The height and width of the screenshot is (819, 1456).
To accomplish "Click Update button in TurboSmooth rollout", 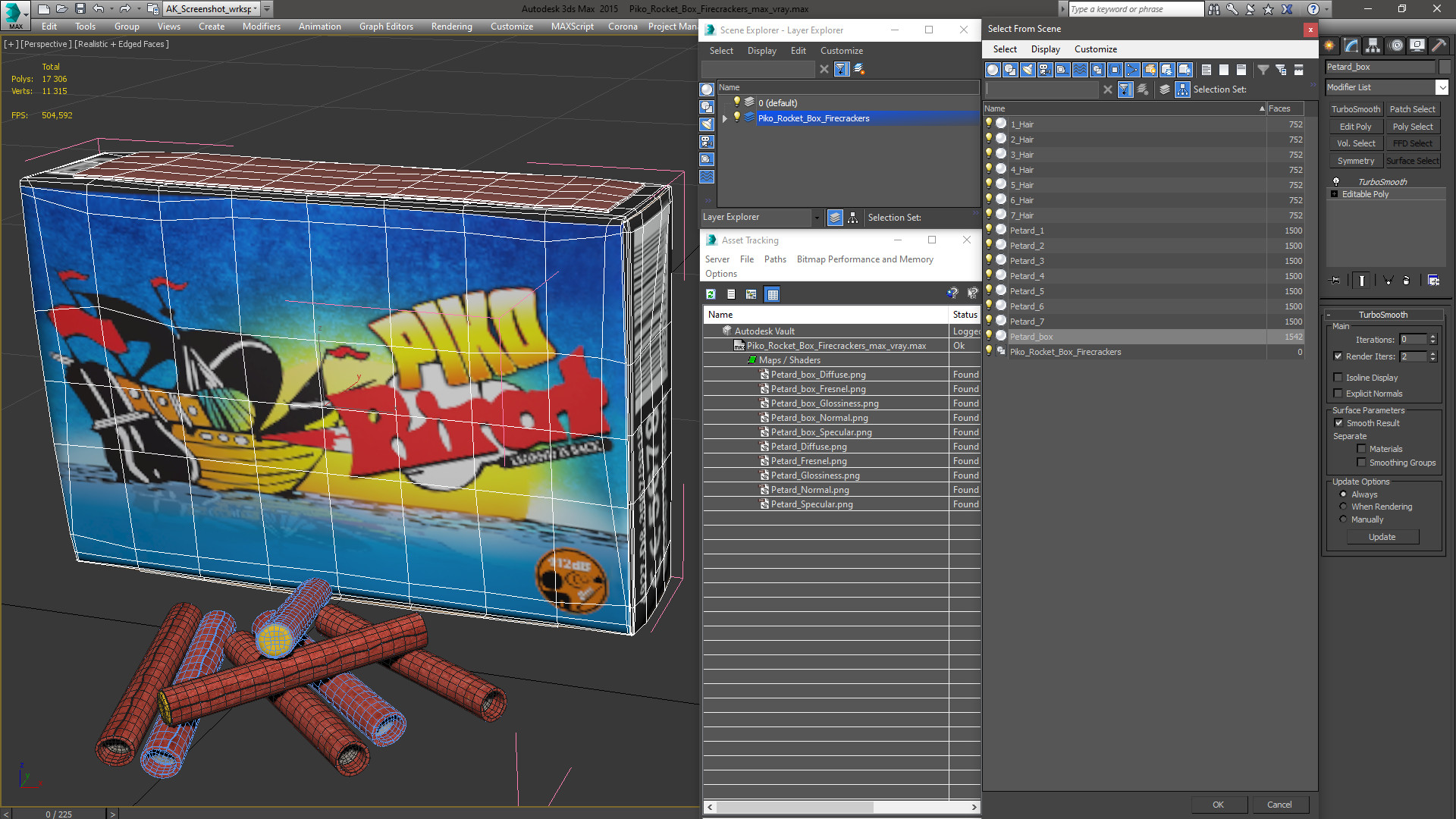I will pos(1382,537).
